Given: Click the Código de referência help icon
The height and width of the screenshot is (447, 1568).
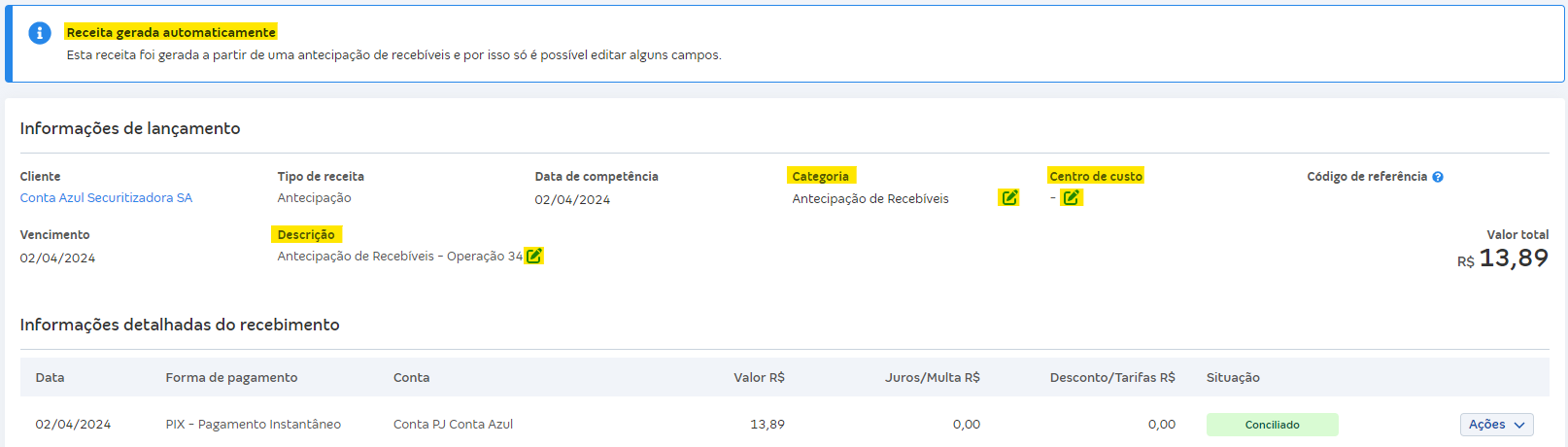Looking at the screenshot, I should tap(1438, 177).
